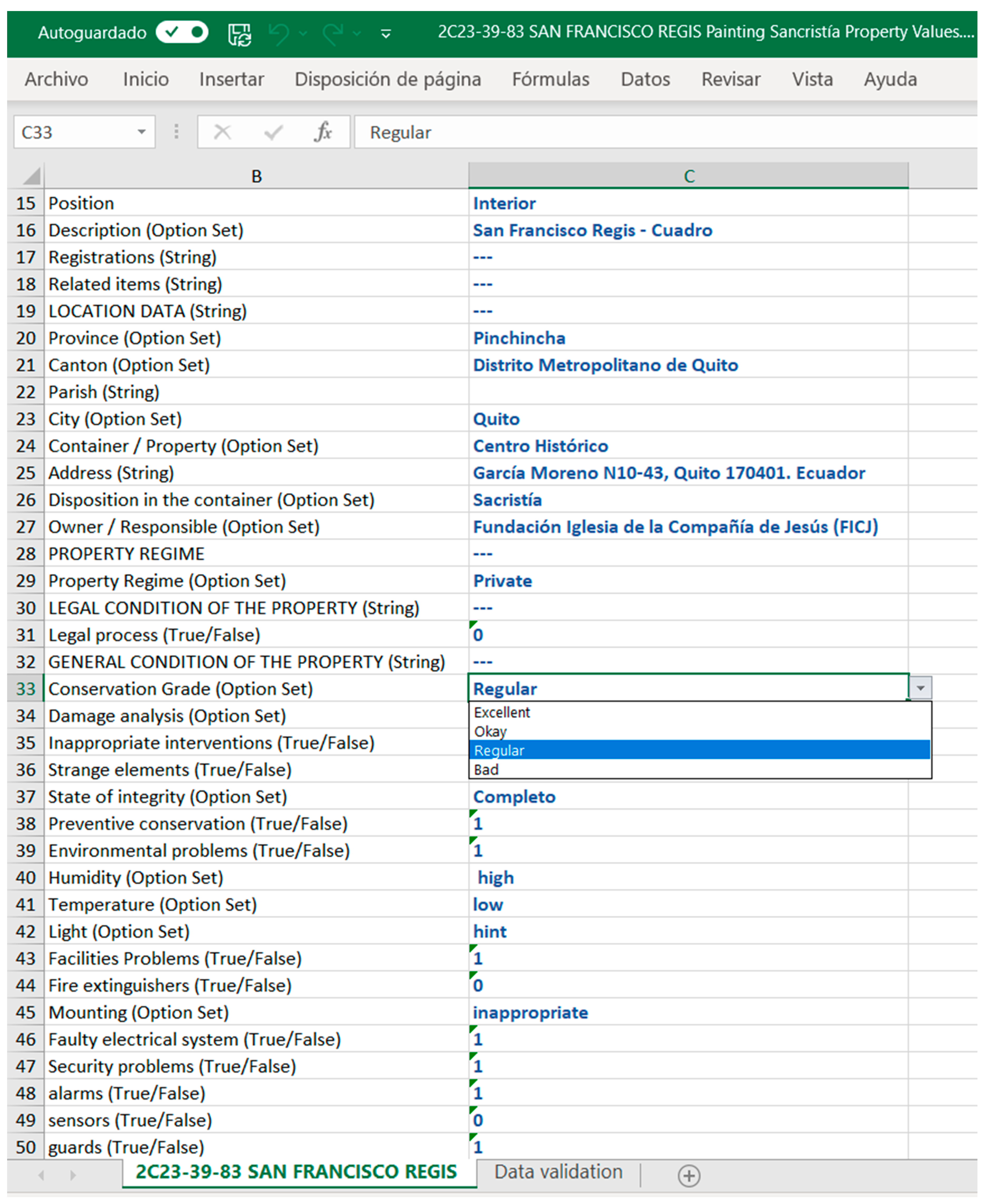
Task: Click row 40 header number
Action: pyautogui.click(x=26, y=877)
